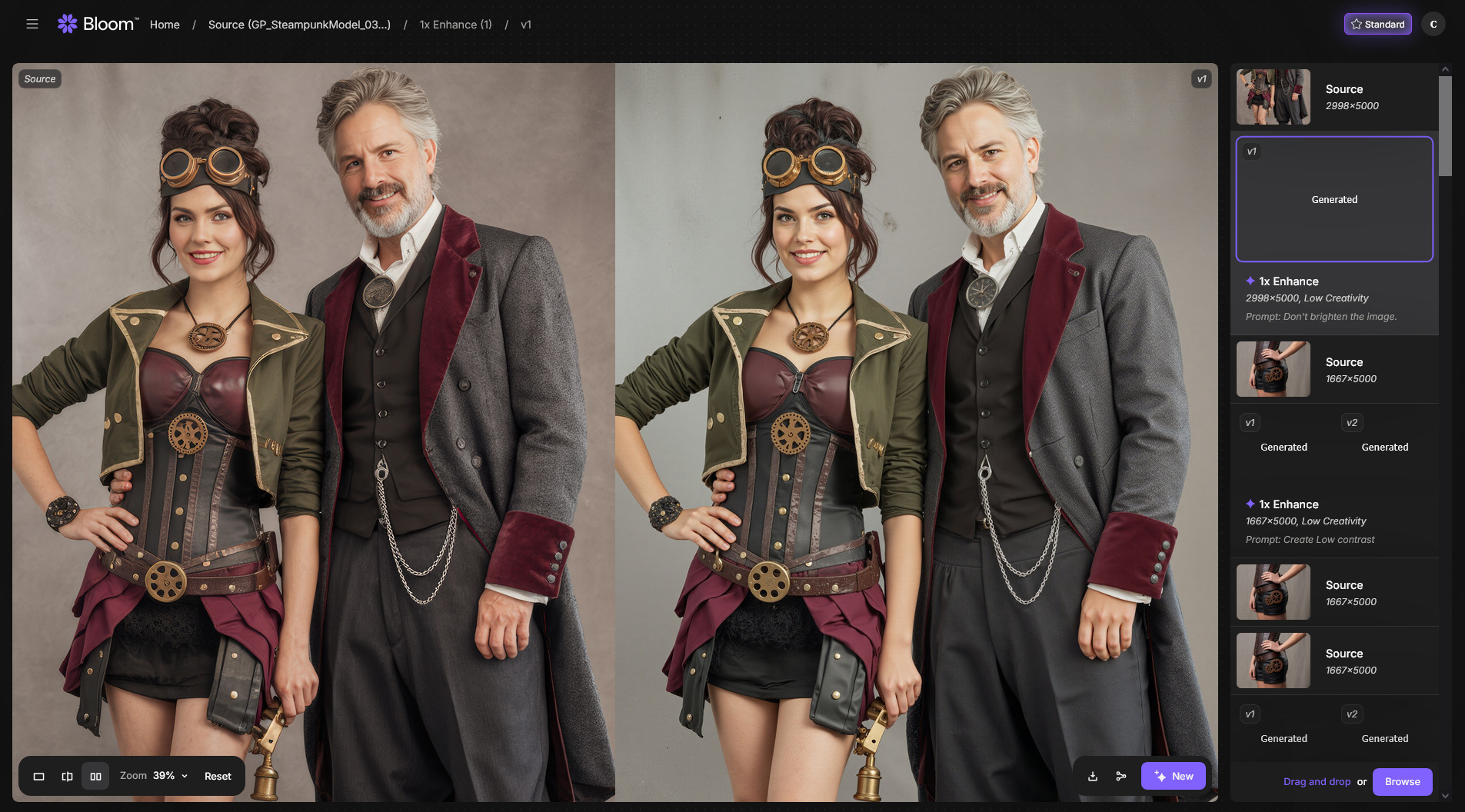Open the 1x Enhance (1) breadcrumb

(455, 25)
